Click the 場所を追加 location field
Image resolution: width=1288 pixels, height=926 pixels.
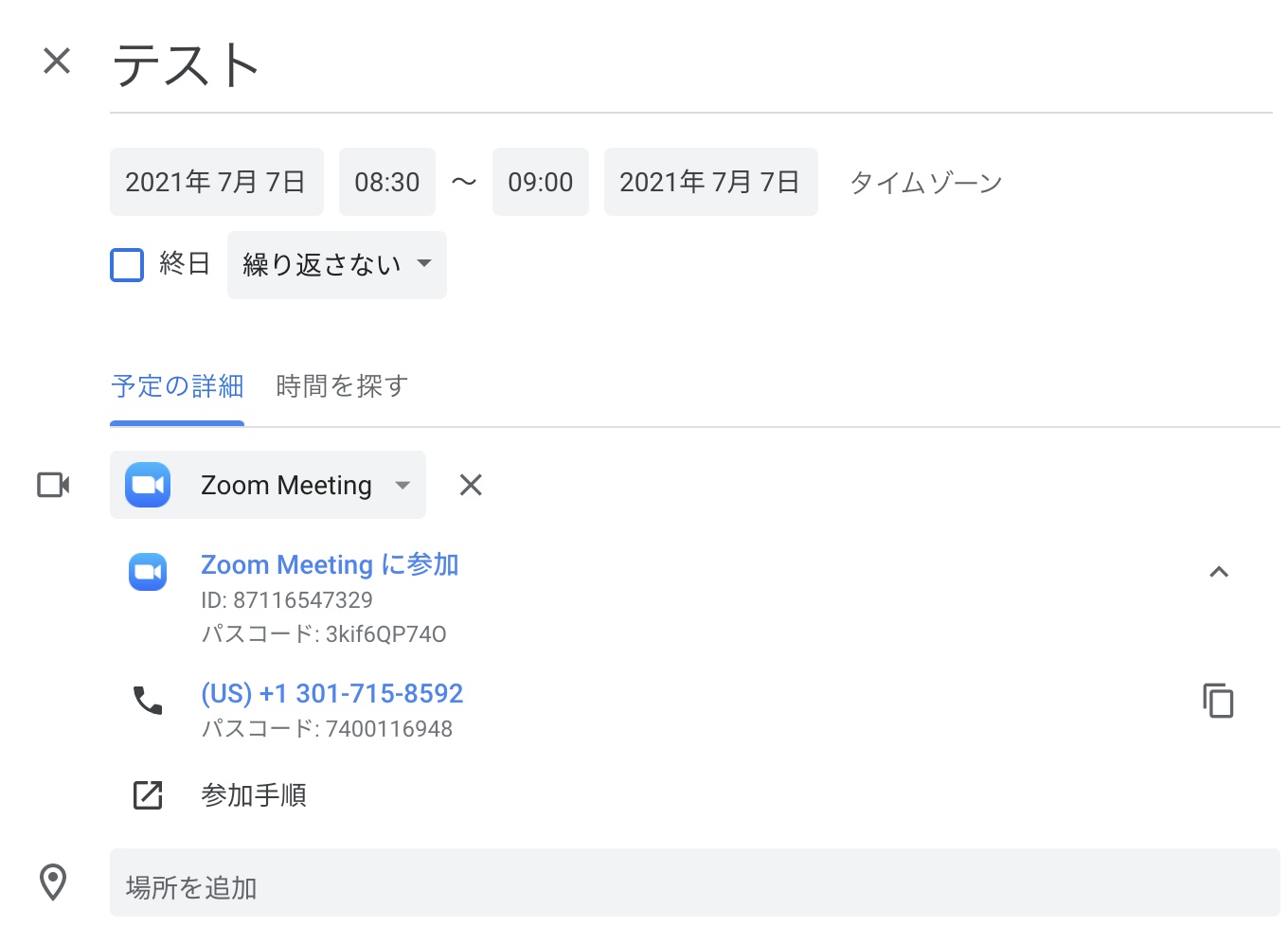point(695,884)
